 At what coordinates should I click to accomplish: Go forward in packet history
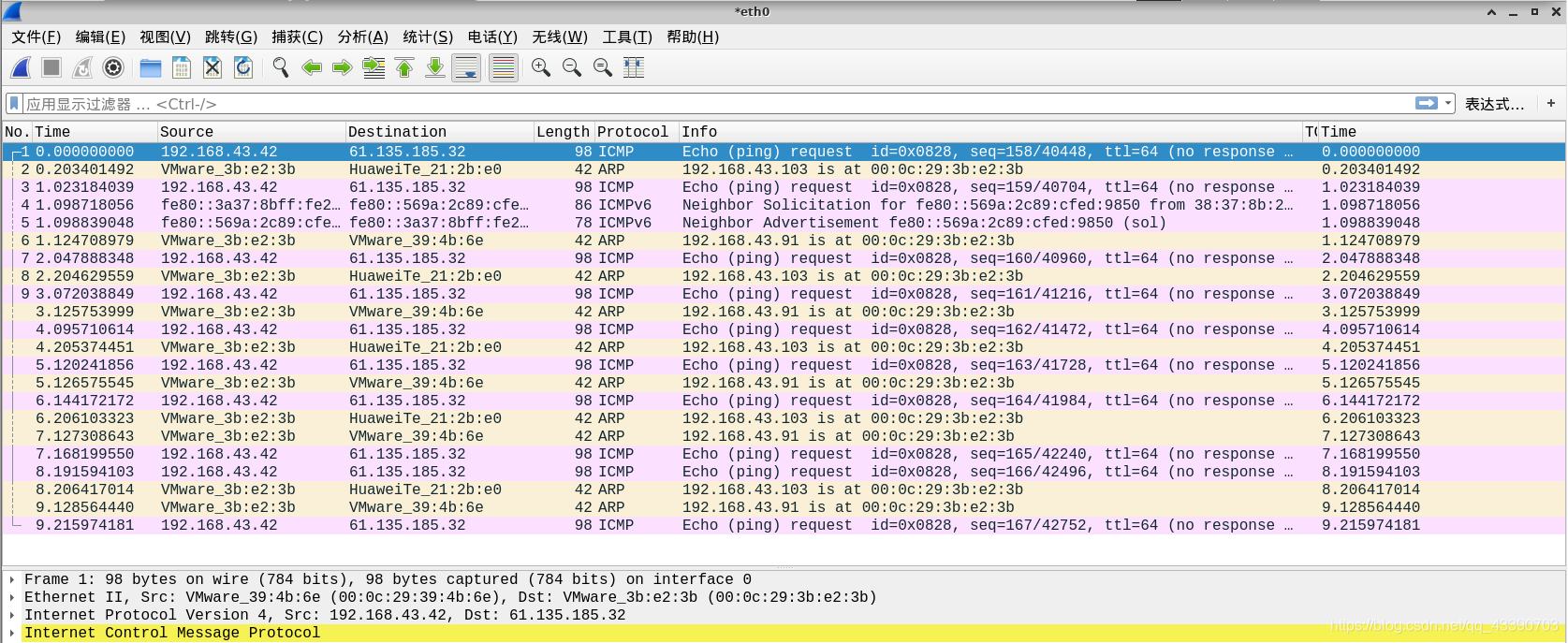[343, 67]
